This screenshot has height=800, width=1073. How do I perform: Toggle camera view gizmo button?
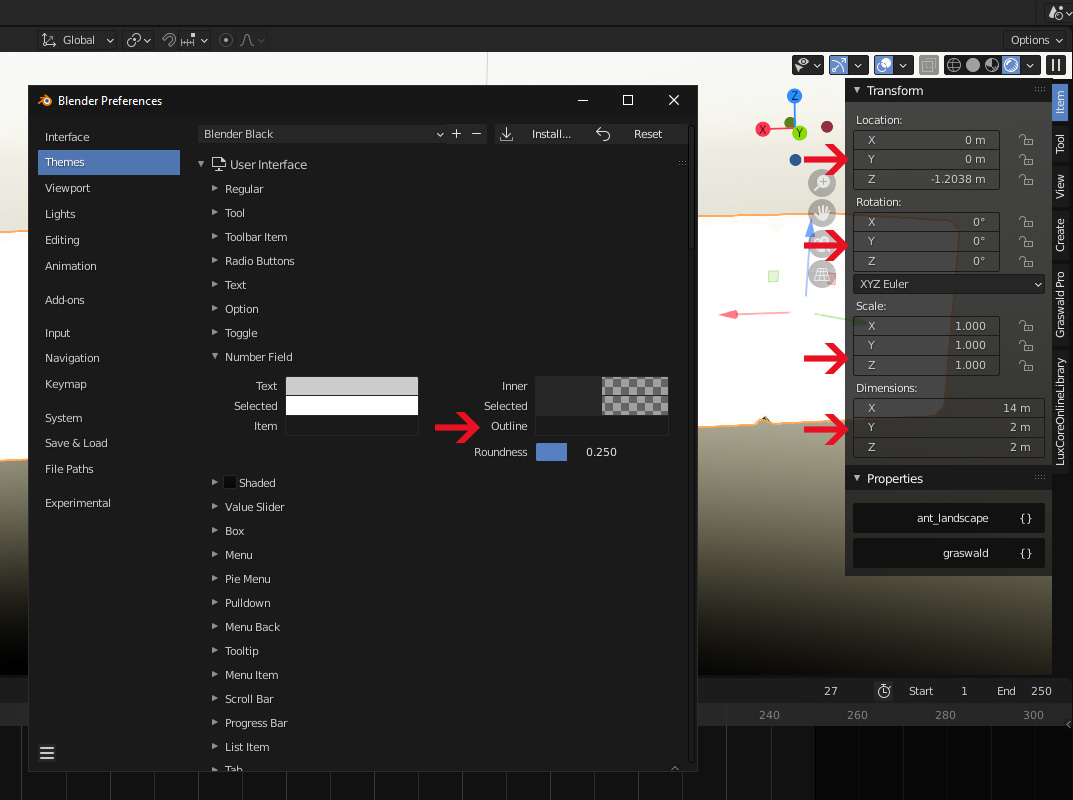pyautogui.click(x=822, y=244)
